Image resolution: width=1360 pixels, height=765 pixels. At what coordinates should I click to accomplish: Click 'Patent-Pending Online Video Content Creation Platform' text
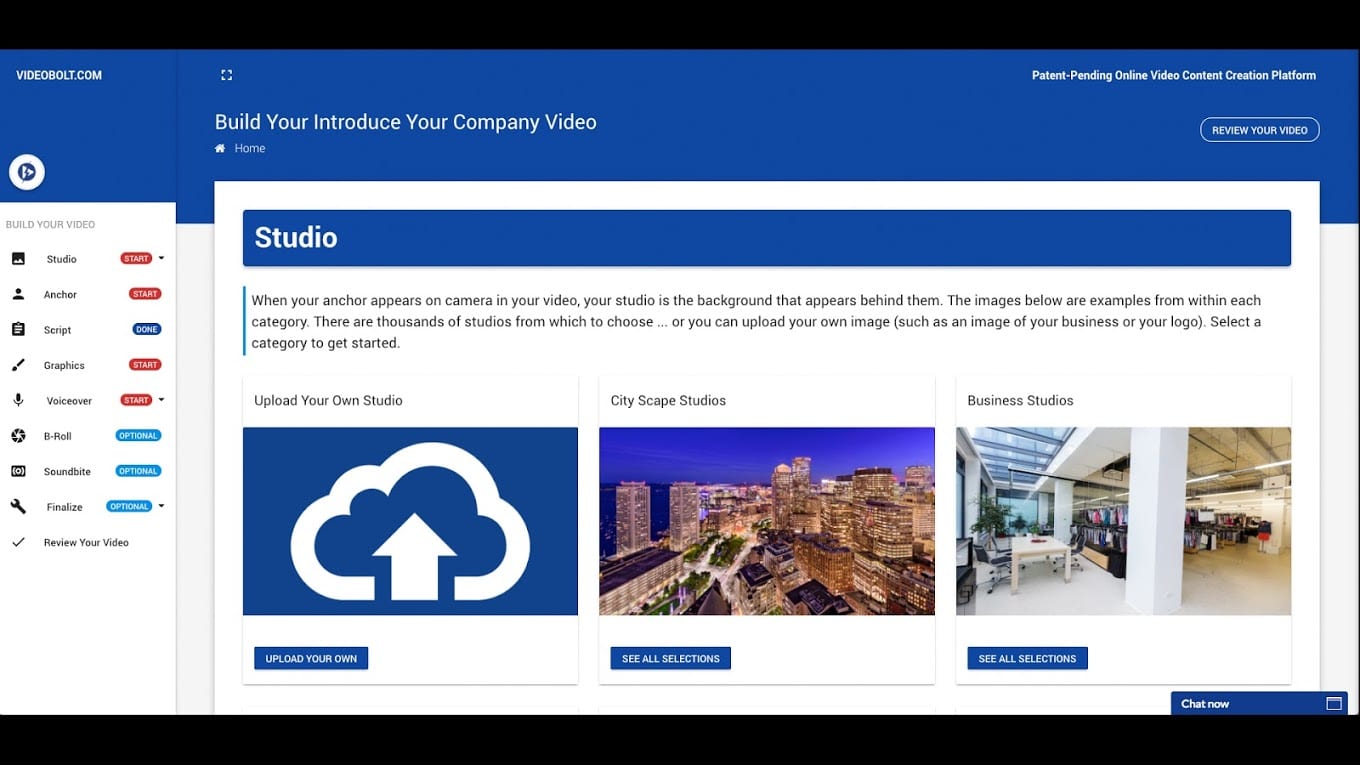[x=1174, y=75]
